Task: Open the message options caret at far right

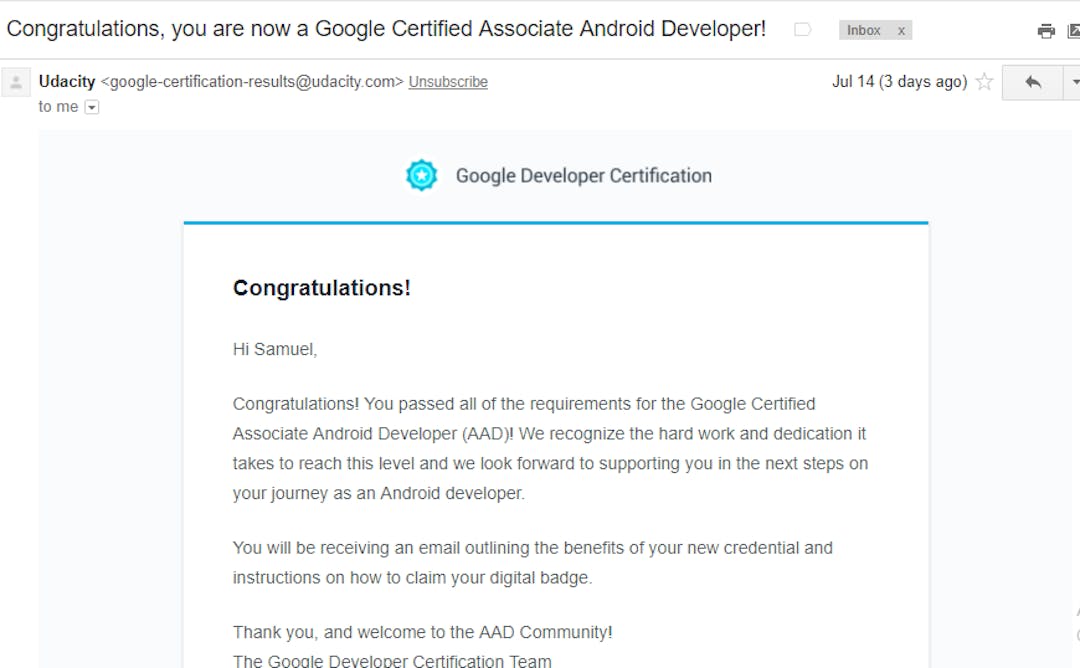Action: pyautogui.click(x=1076, y=82)
